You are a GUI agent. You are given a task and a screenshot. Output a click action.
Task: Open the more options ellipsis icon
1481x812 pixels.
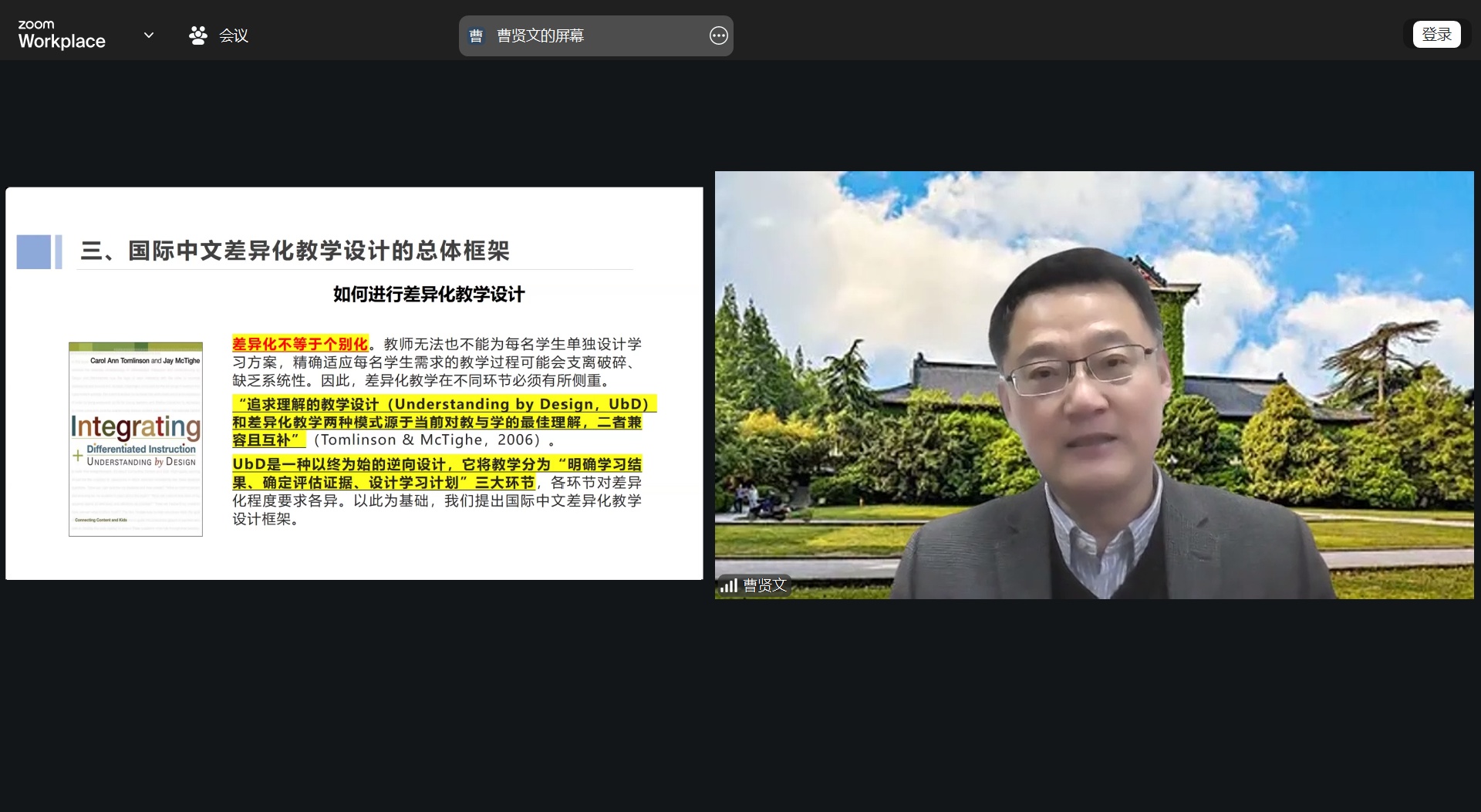click(718, 36)
